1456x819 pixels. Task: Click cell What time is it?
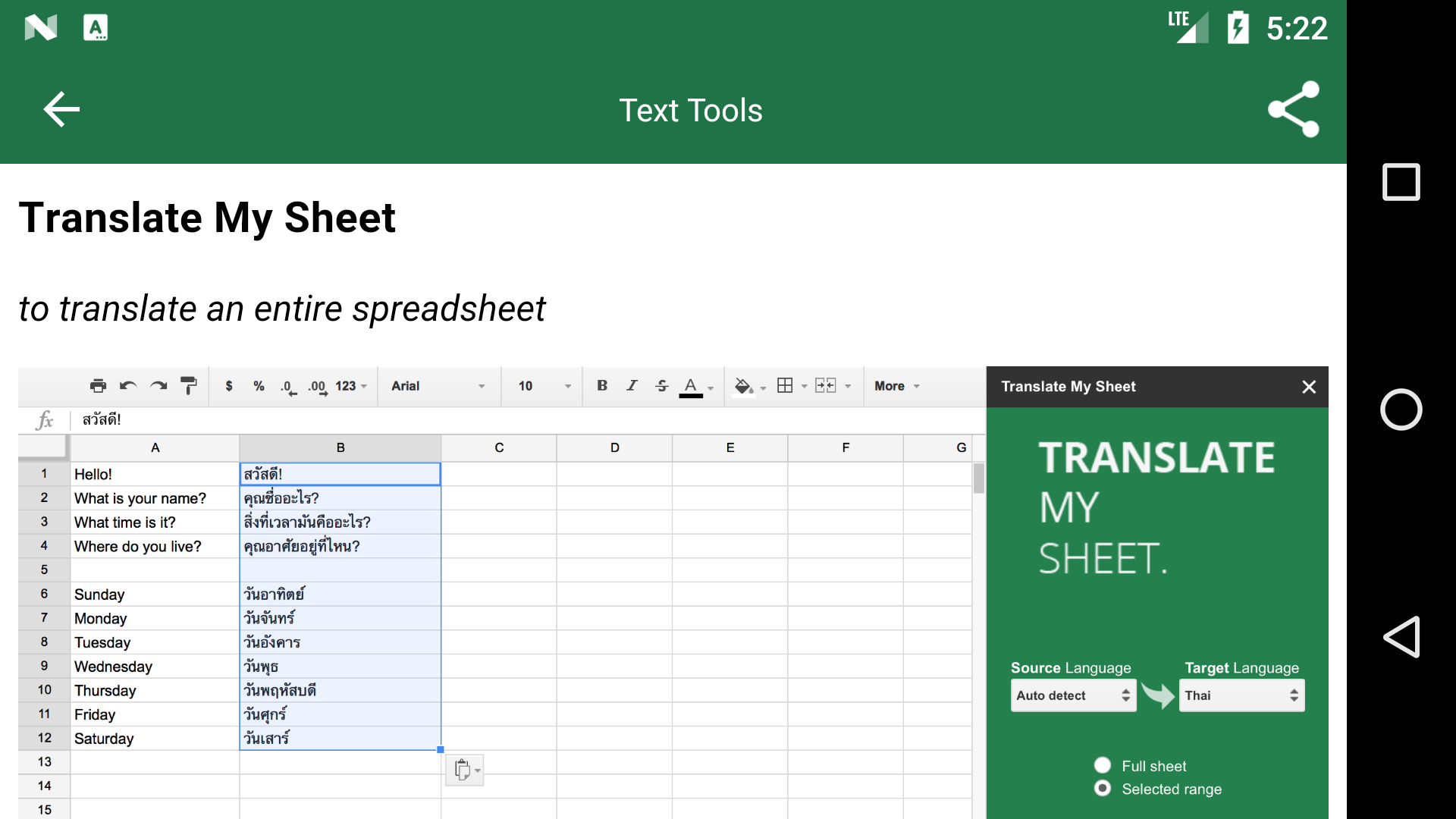pos(155,522)
